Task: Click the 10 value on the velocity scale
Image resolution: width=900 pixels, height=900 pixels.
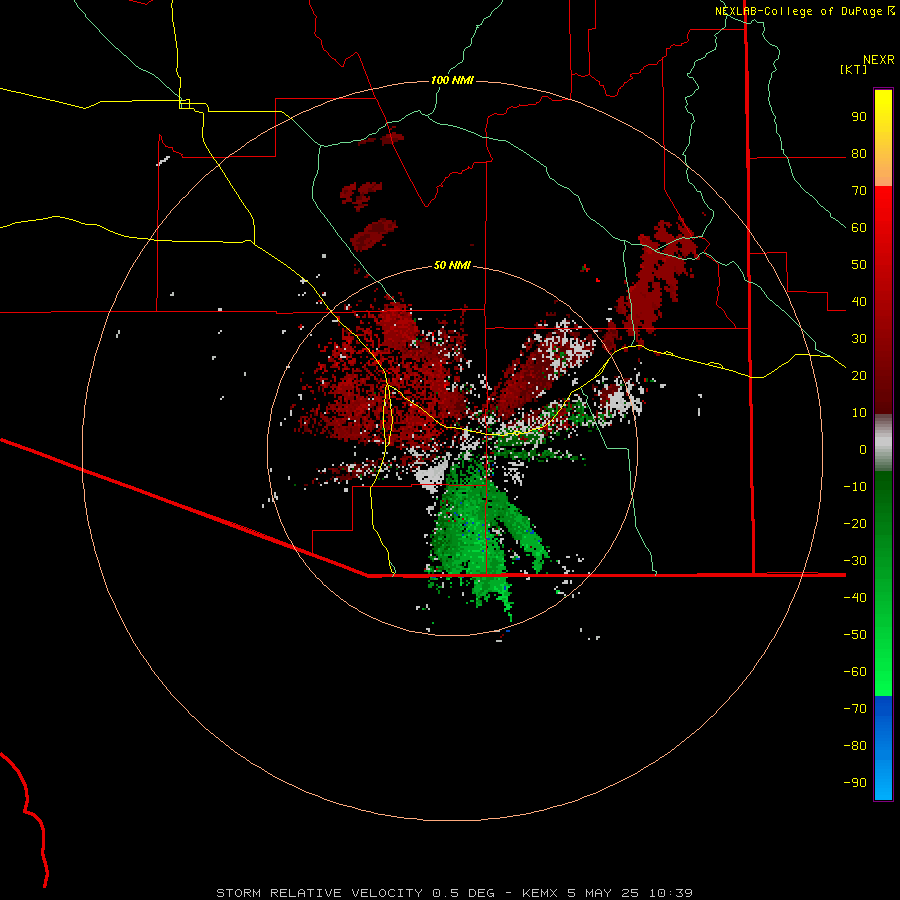Action: [859, 413]
